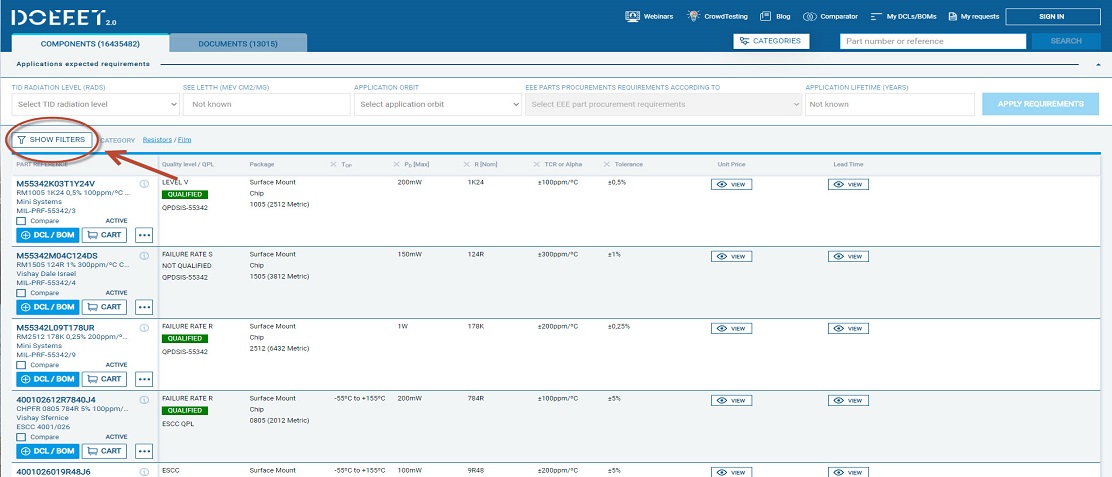Click info icon for M55342M04C124DS
Screen dimensions: 1112x477
(144, 256)
